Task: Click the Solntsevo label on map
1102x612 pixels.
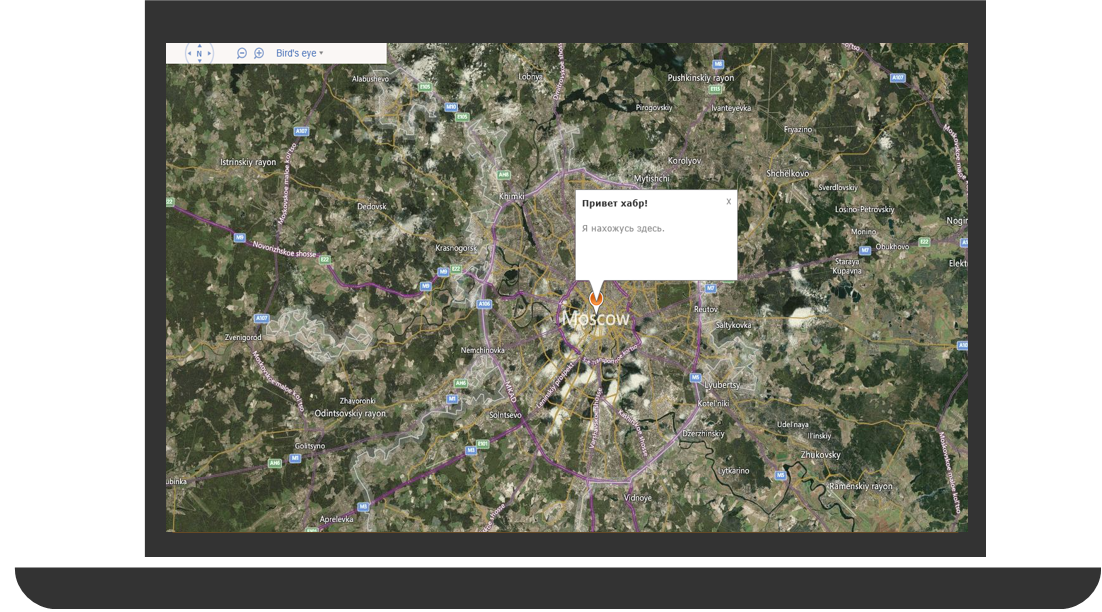Action: (505, 415)
